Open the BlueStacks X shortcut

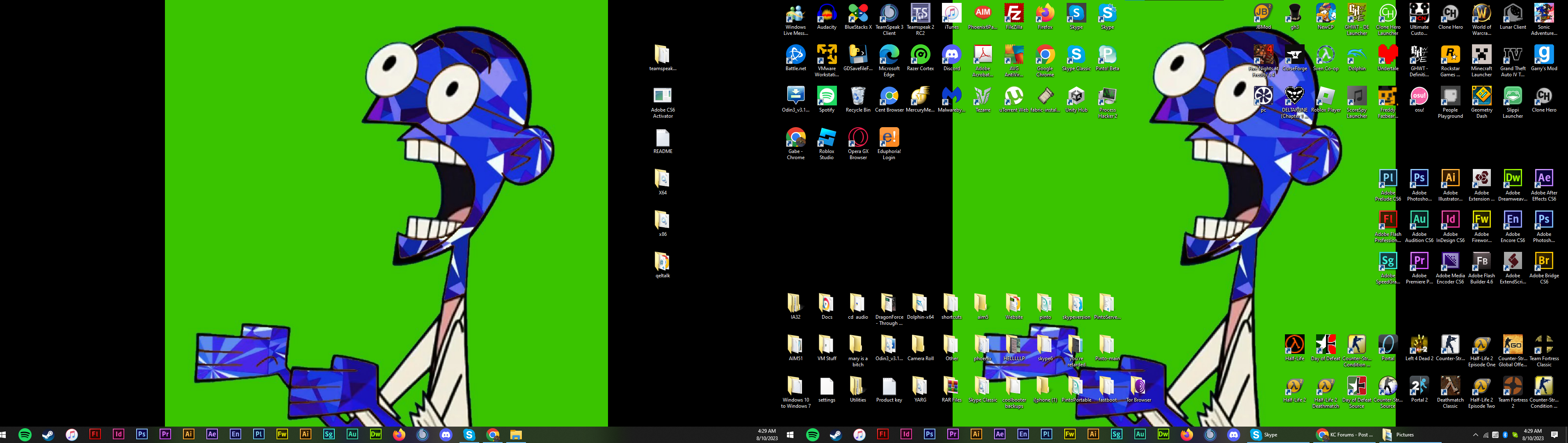(x=858, y=16)
